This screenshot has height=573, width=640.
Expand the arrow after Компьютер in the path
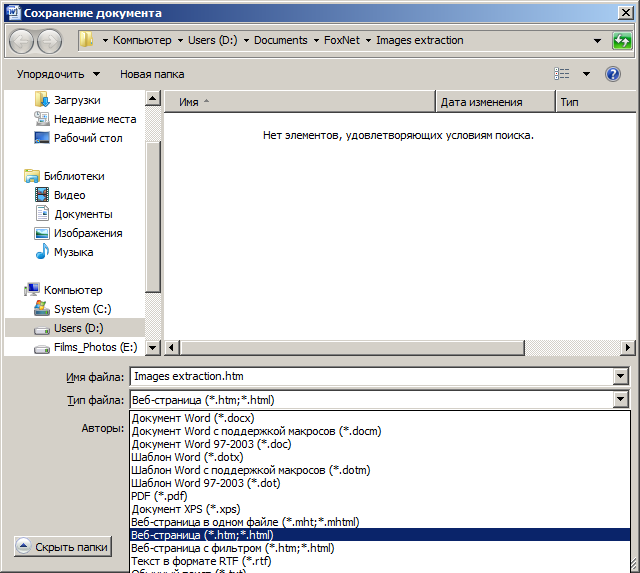coord(180,40)
